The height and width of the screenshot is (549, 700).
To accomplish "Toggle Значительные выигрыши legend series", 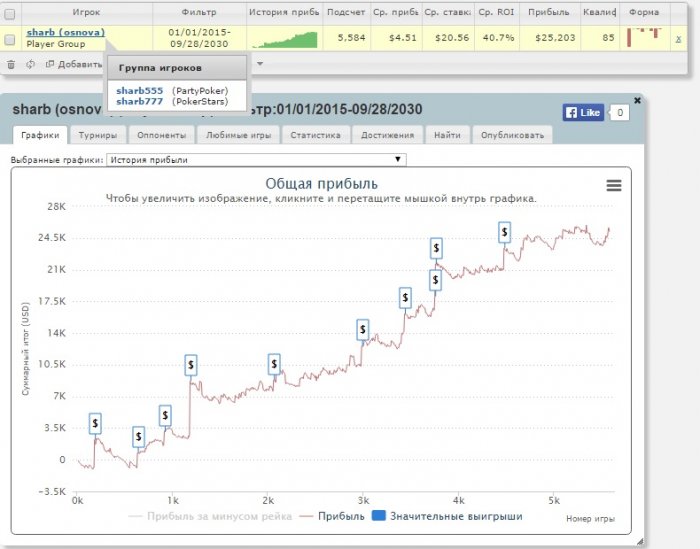I will pyautogui.click(x=447, y=516).
